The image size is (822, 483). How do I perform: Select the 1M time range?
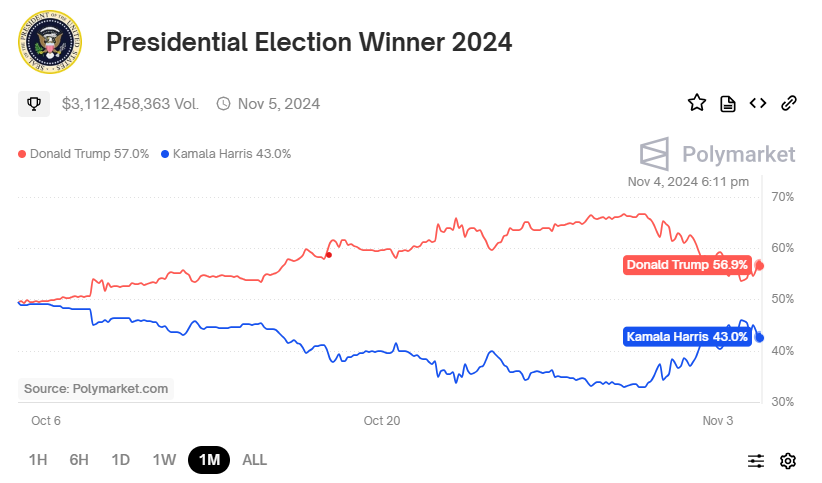tap(209, 460)
